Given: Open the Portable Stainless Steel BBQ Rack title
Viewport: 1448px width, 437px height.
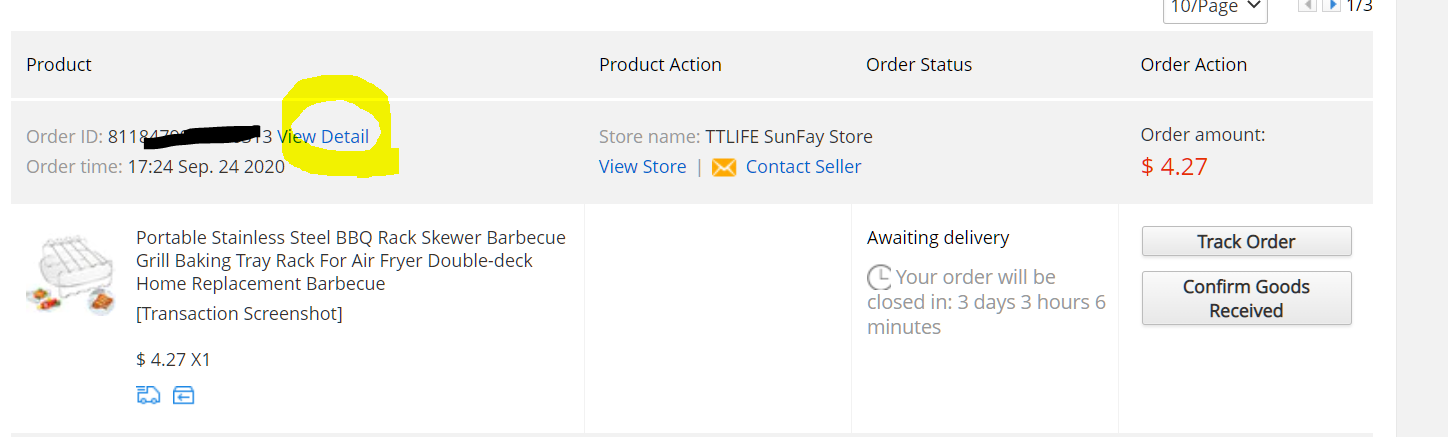Looking at the screenshot, I should [x=350, y=260].
